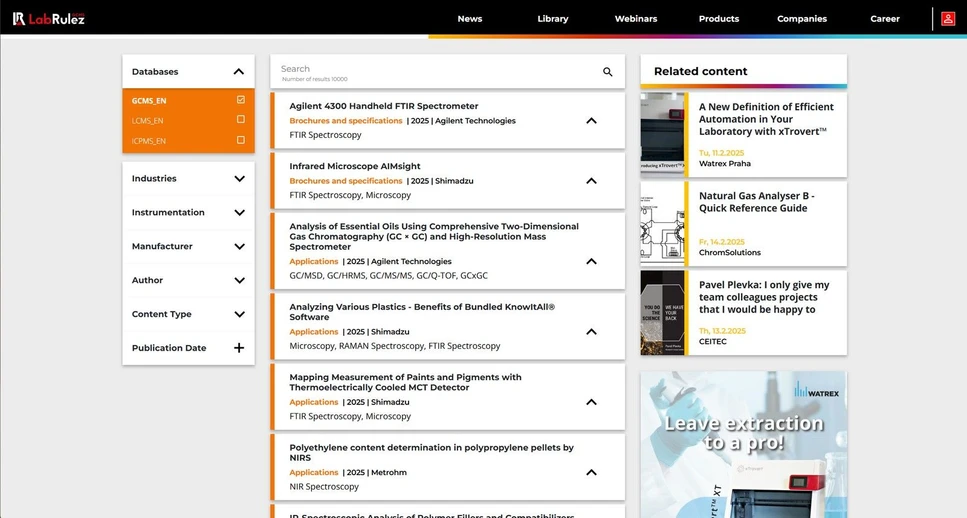Click 'Watrex Praha' source text
Image resolution: width=967 pixels, height=518 pixels.
click(725, 163)
